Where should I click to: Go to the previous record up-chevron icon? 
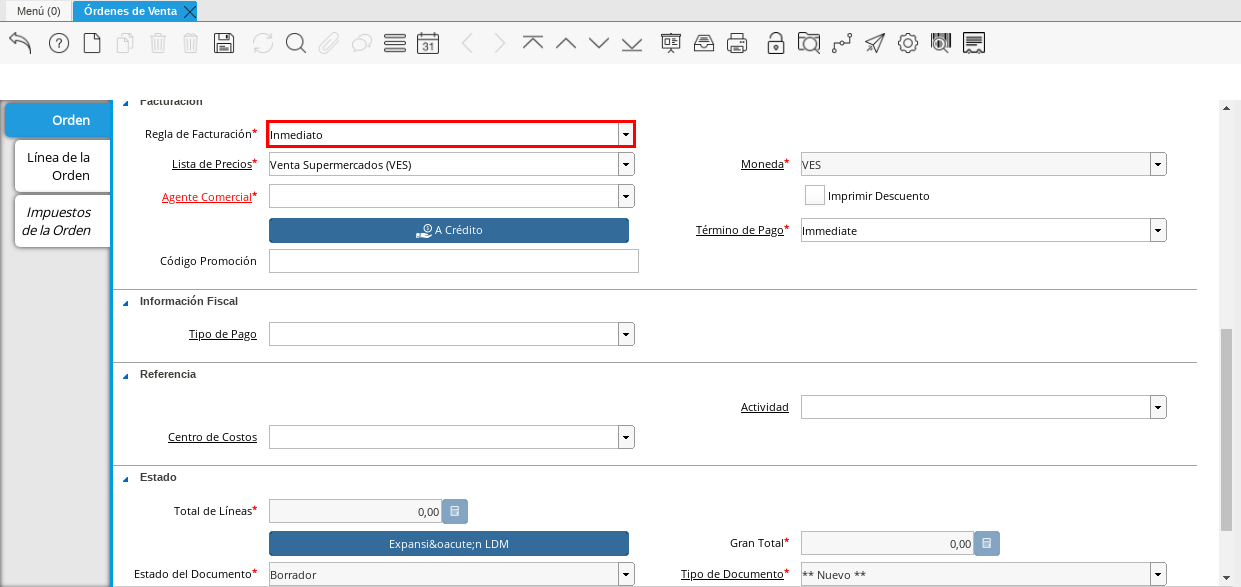pyautogui.click(x=566, y=43)
